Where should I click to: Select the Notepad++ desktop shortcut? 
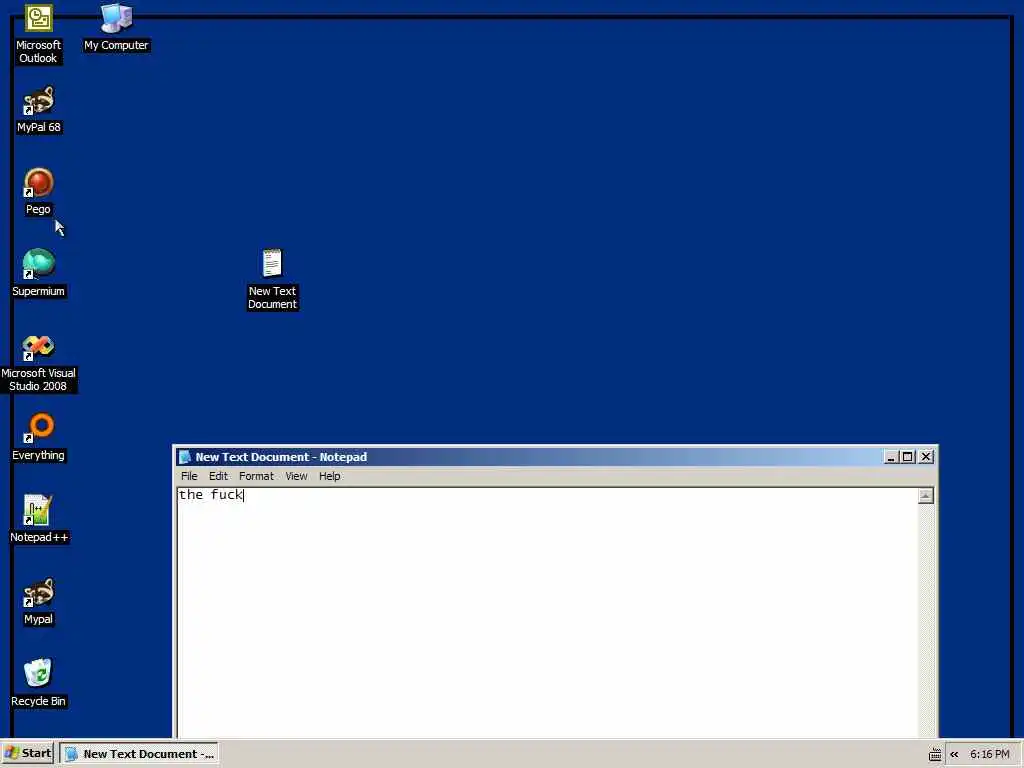click(x=39, y=519)
